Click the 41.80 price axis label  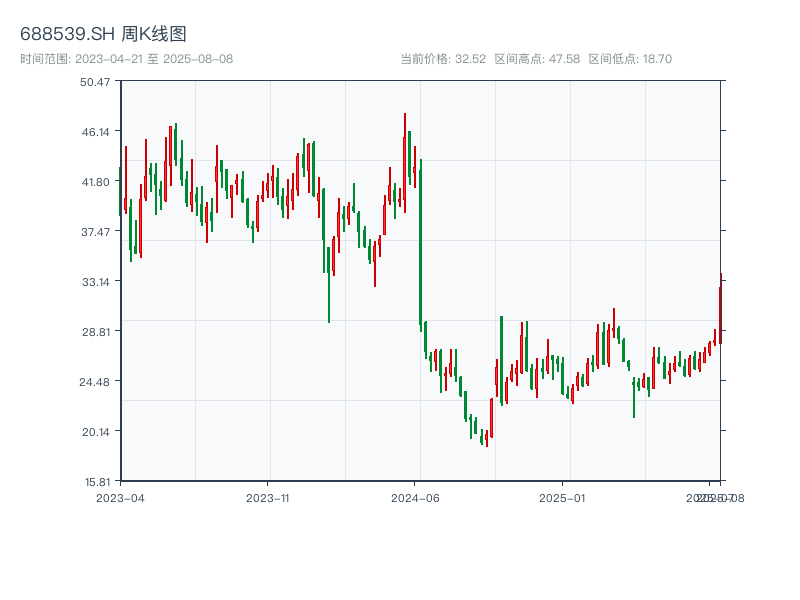(95, 182)
